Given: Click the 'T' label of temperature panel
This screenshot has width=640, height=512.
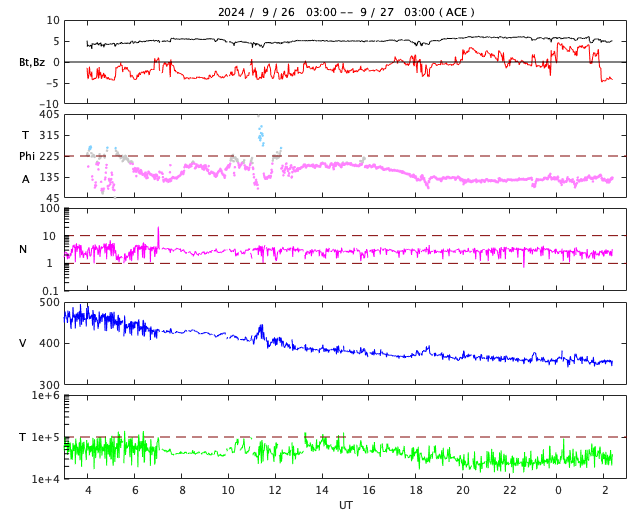Looking at the screenshot, I should [23, 437].
